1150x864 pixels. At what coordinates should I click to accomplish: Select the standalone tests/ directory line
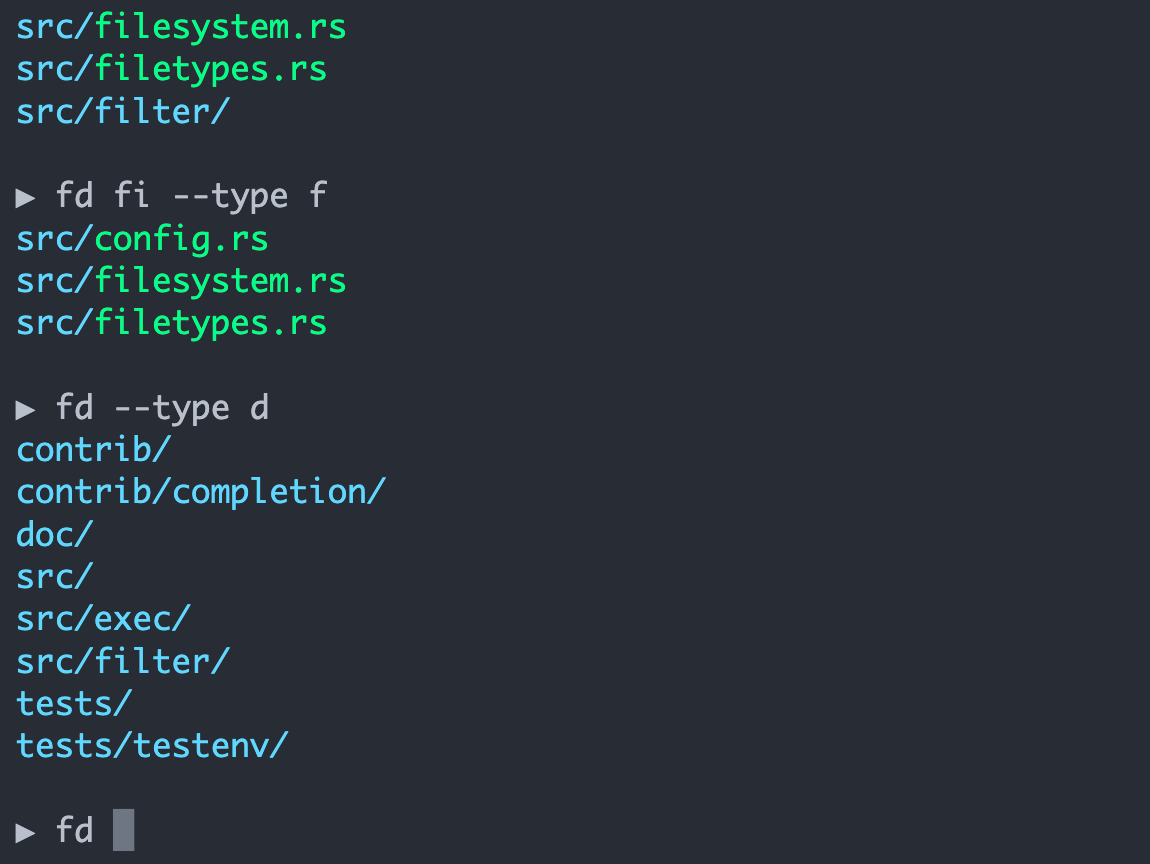coord(74,703)
